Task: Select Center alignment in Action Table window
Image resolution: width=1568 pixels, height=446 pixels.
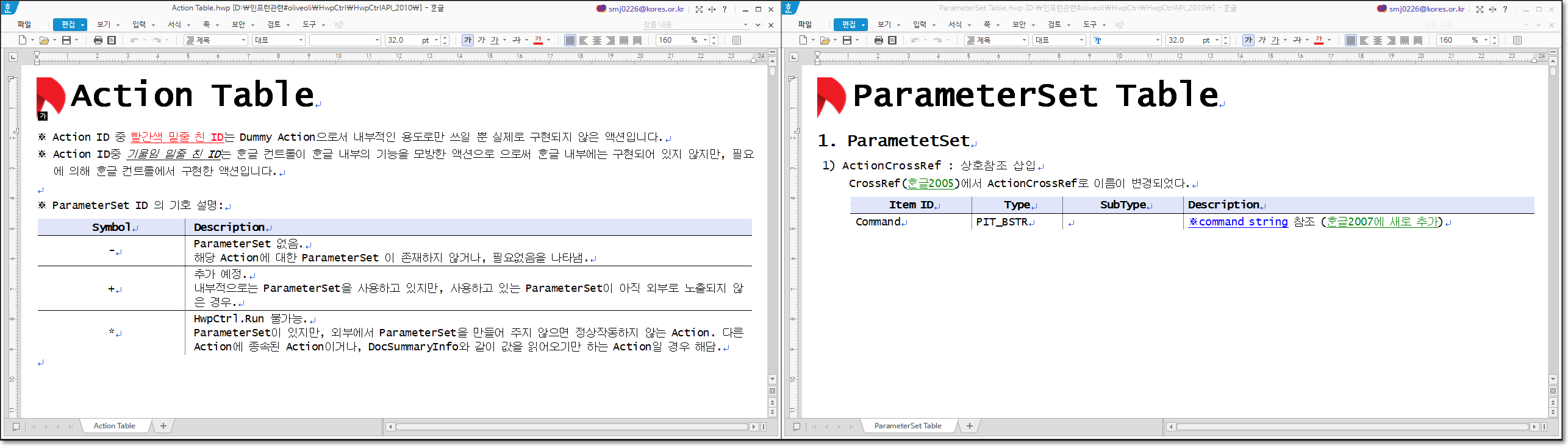Action: (597, 40)
